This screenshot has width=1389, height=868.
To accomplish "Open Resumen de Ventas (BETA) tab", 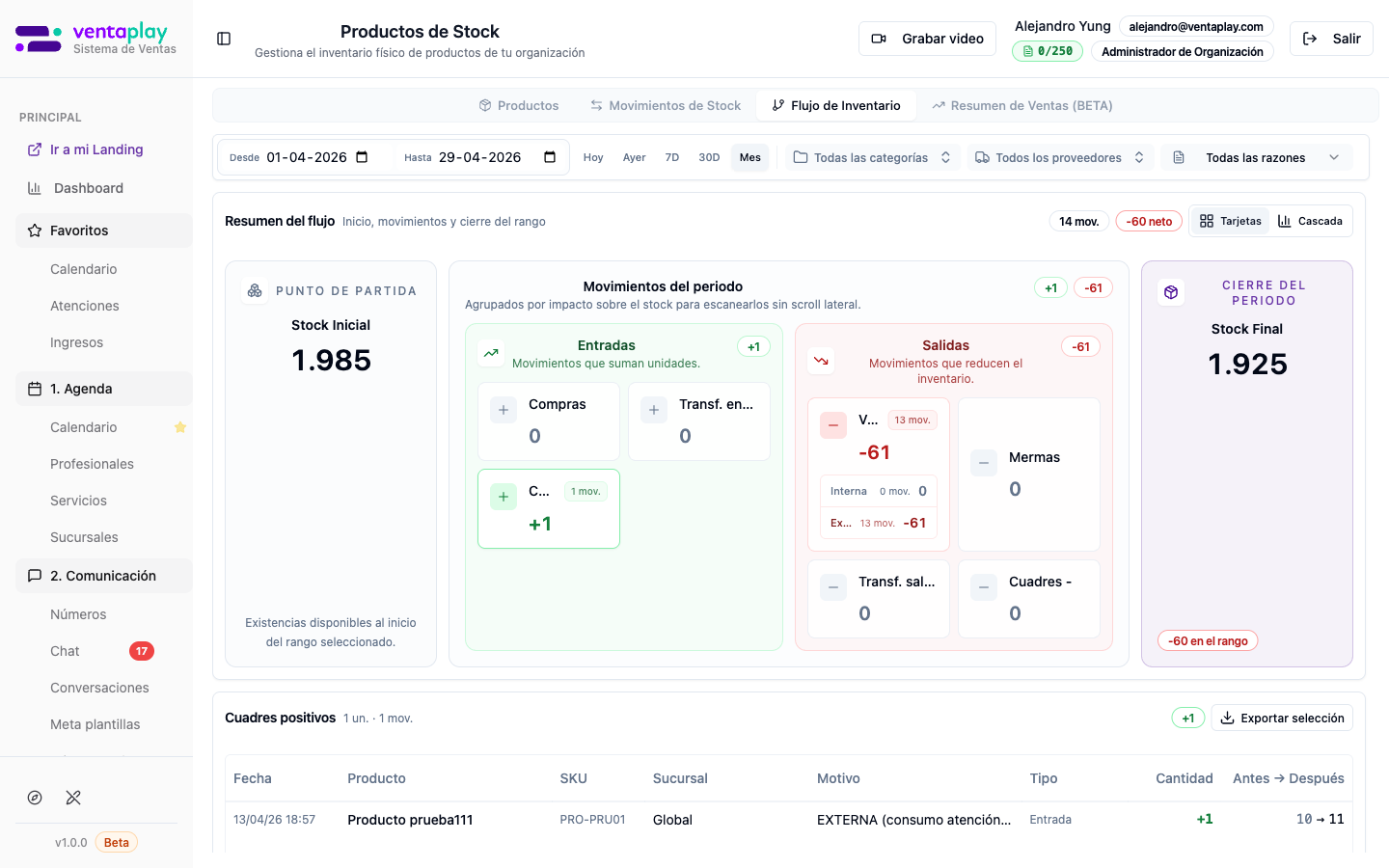I will tap(1021, 105).
